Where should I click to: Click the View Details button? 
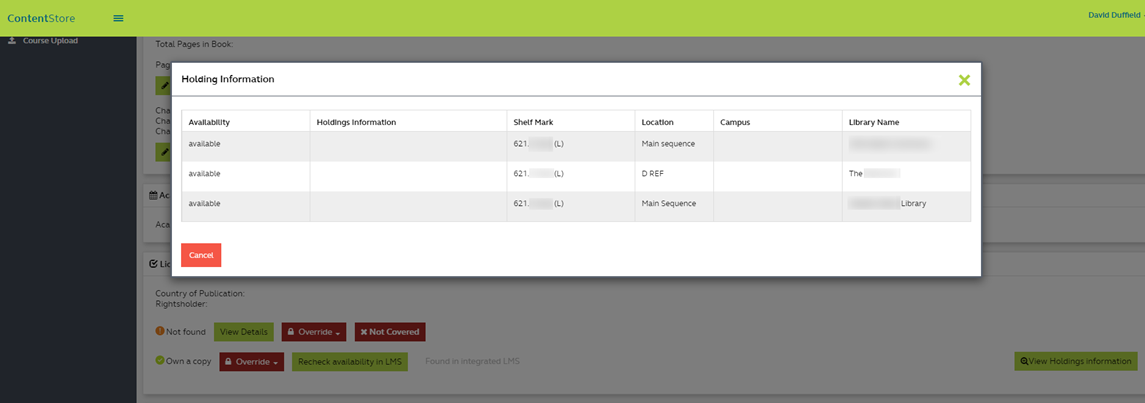click(x=243, y=331)
